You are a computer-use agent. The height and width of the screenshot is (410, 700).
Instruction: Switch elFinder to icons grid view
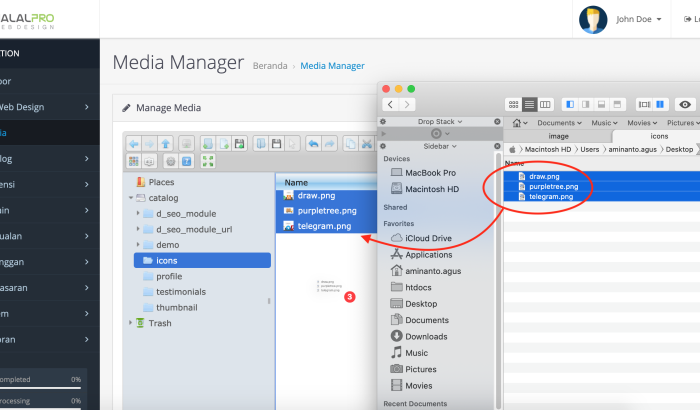[133, 161]
